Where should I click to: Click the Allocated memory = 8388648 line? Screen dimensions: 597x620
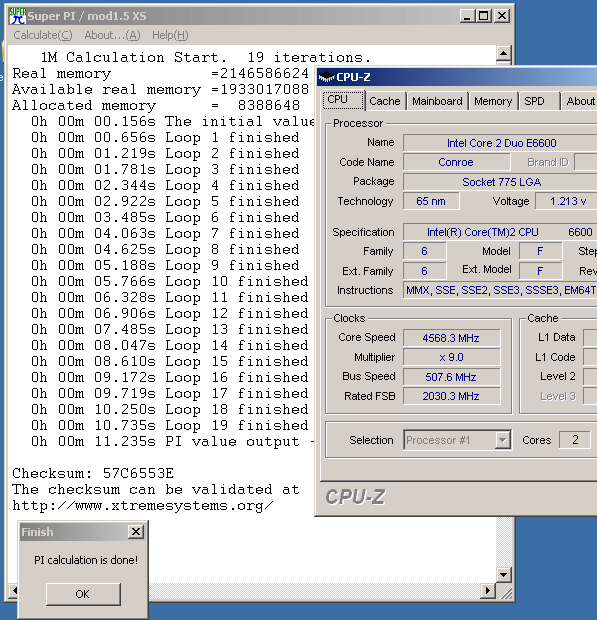coord(156,106)
